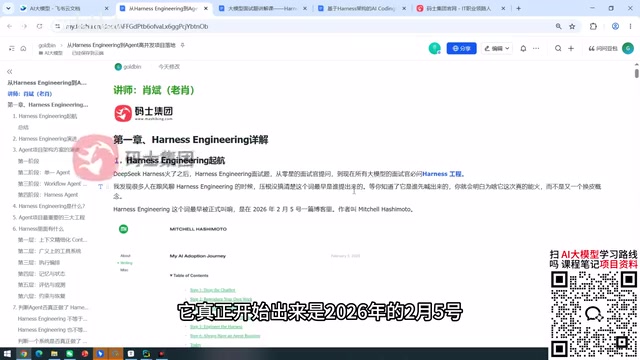640x360 pixels.
Task: Open Chrome from the taskbar
Action: click(24, 353)
